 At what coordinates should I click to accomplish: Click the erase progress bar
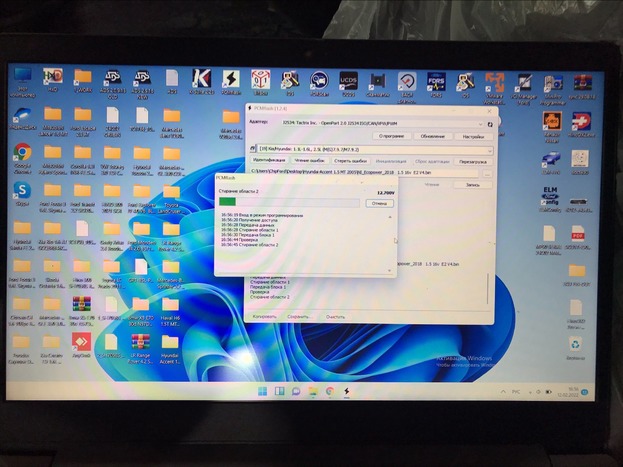tap(289, 203)
